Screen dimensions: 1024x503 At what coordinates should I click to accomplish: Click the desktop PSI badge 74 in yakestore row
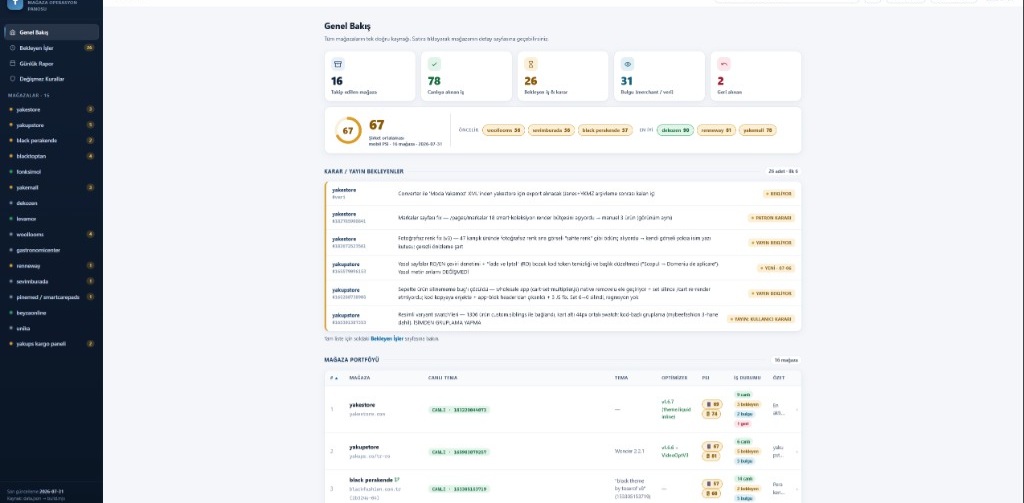711,414
